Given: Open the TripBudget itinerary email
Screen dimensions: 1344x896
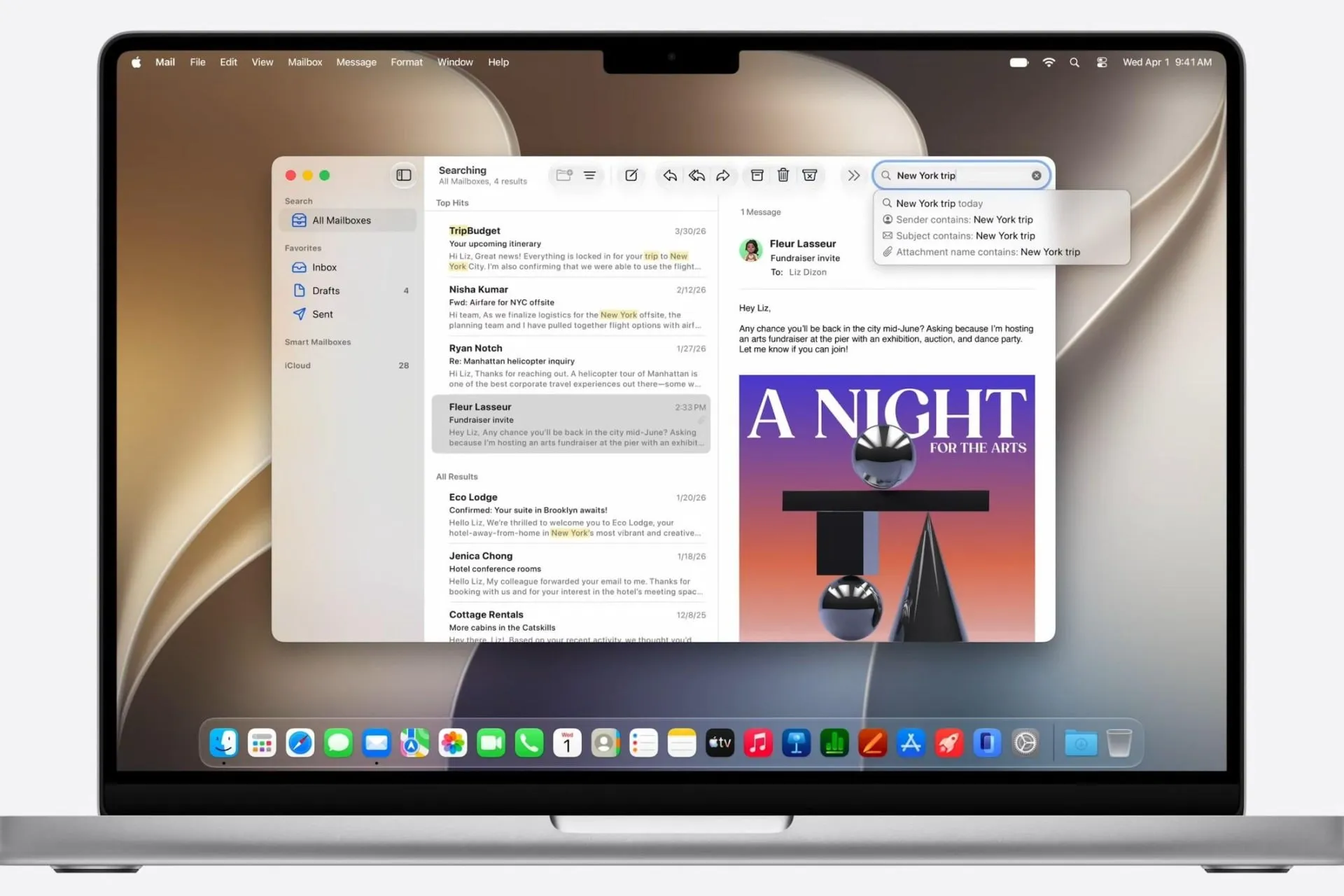Looking at the screenshot, I should coord(571,248).
